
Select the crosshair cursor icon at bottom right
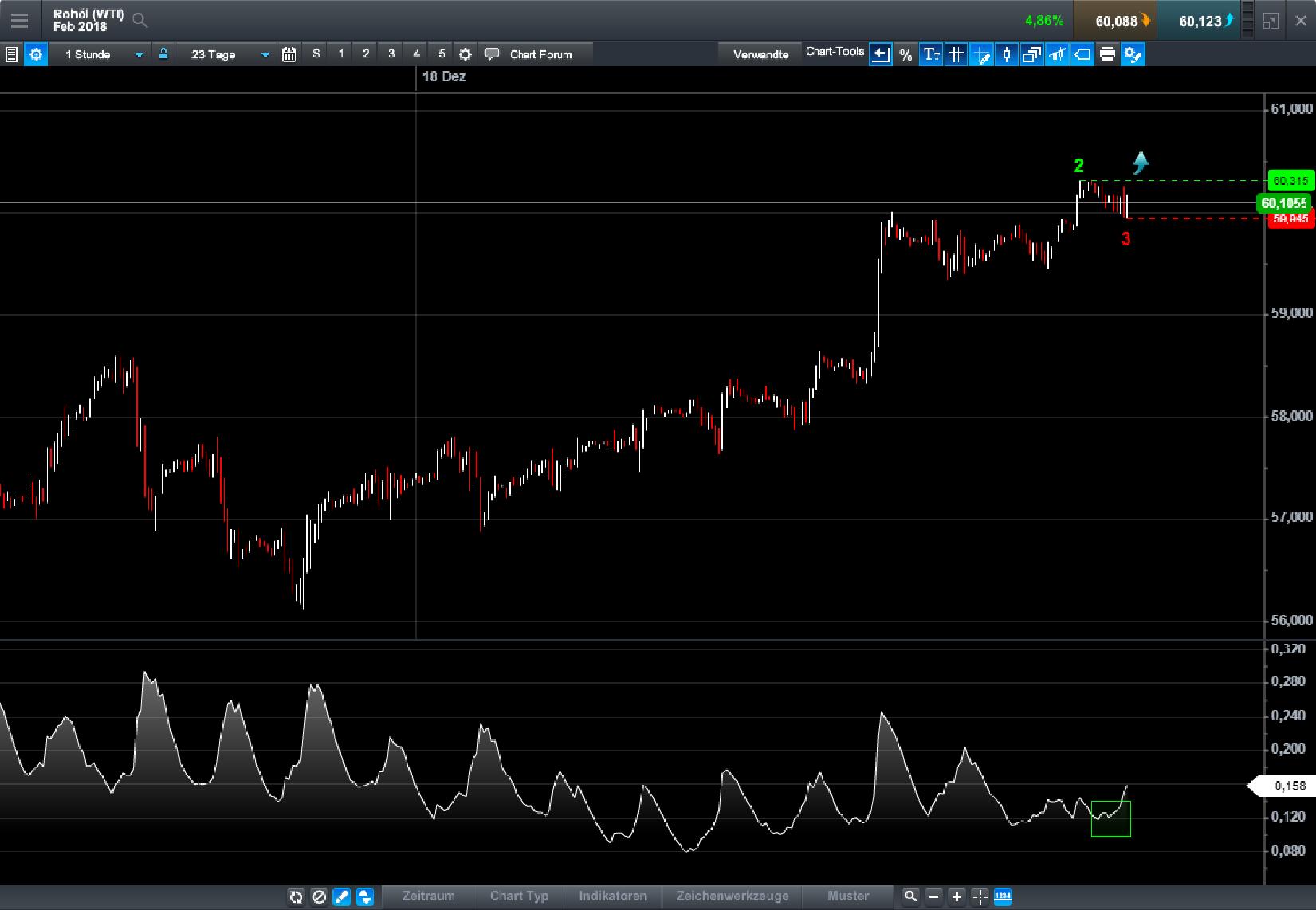click(x=980, y=896)
